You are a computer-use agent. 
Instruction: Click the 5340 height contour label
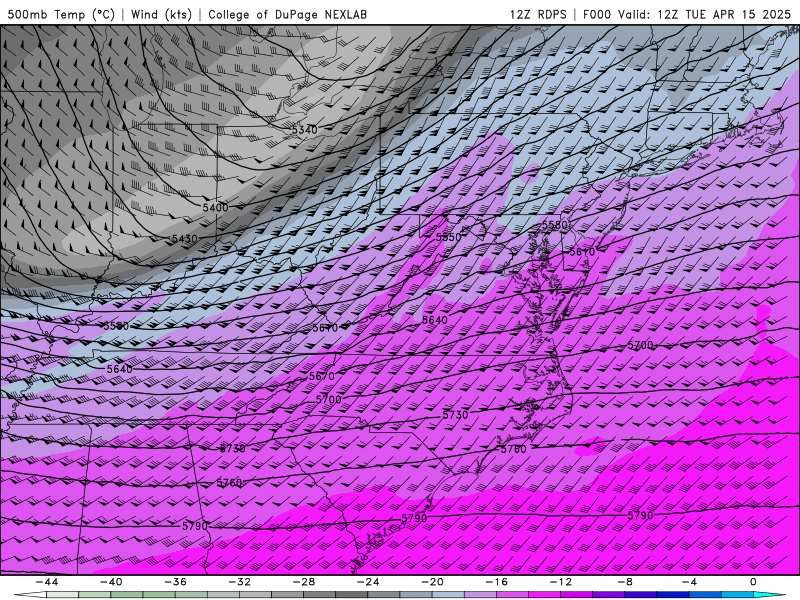(305, 130)
